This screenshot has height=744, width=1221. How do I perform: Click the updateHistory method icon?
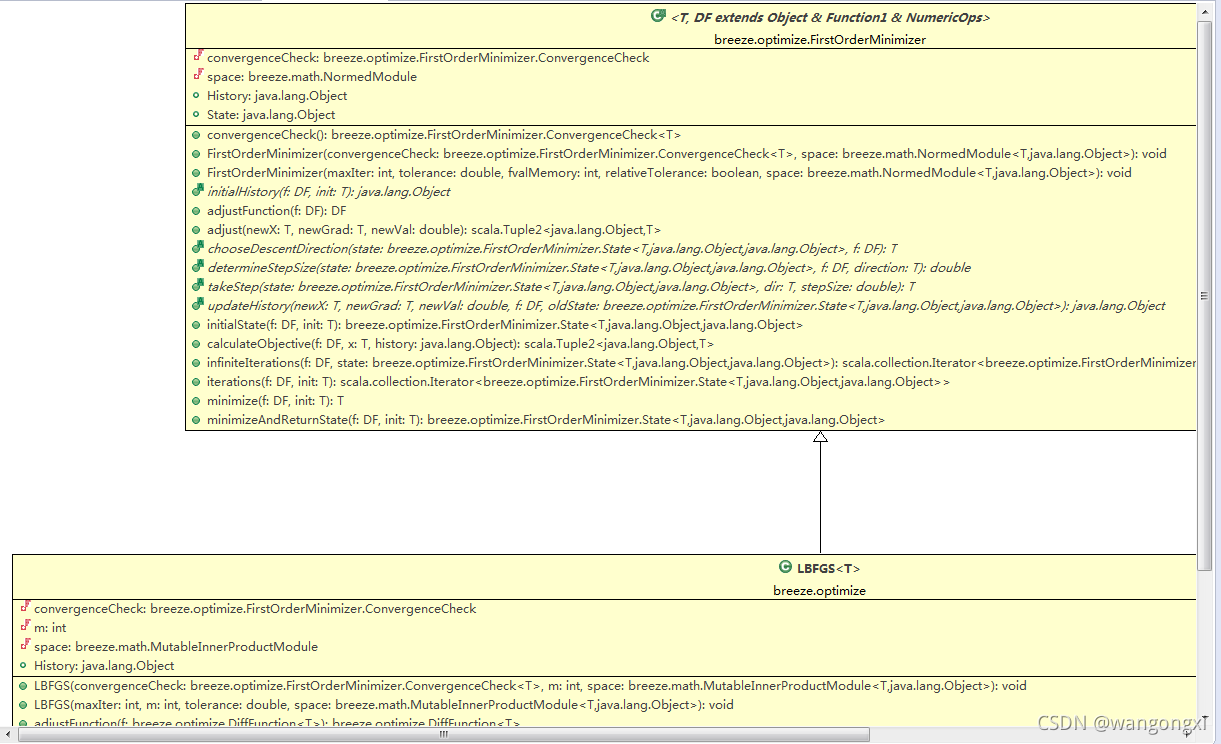pyautogui.click(x=197, y=305)
